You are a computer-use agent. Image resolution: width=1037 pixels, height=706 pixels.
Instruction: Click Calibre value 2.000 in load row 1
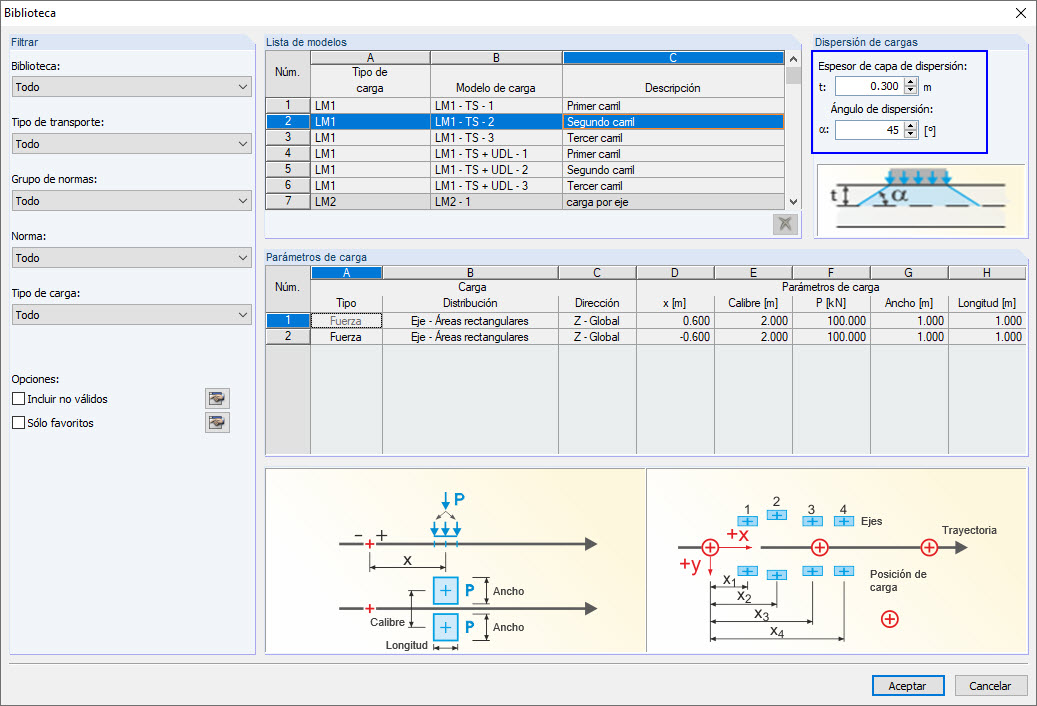(753, 321)
